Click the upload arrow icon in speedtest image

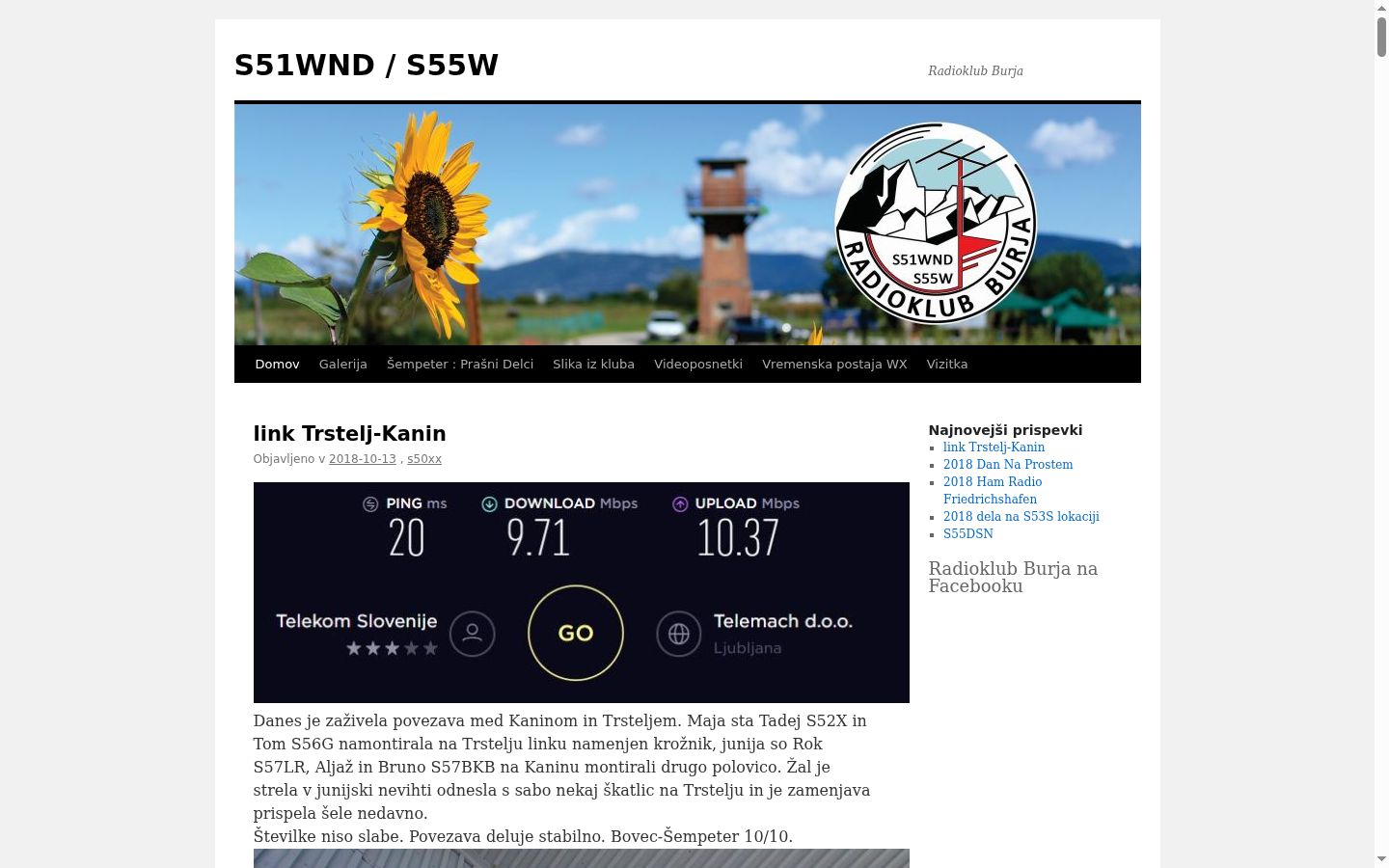click(x=680, y=503)
